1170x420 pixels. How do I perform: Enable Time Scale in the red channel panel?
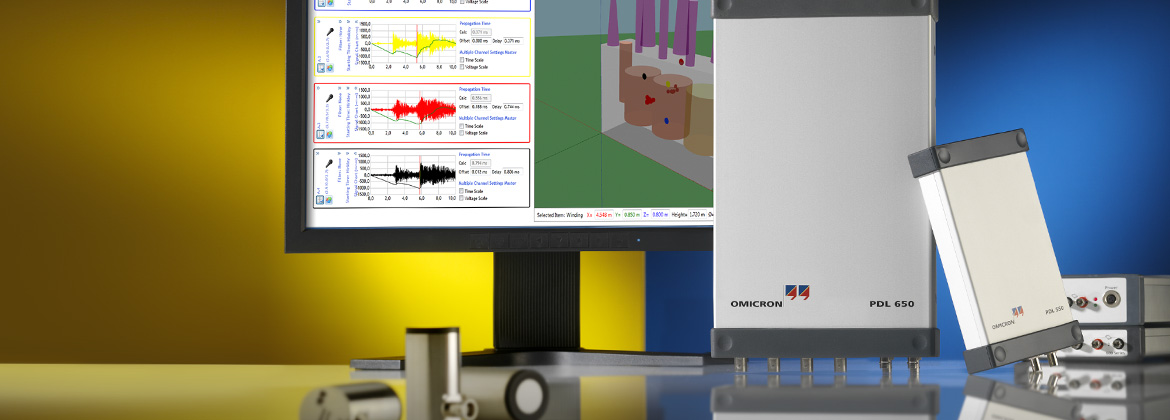(461, 126)
